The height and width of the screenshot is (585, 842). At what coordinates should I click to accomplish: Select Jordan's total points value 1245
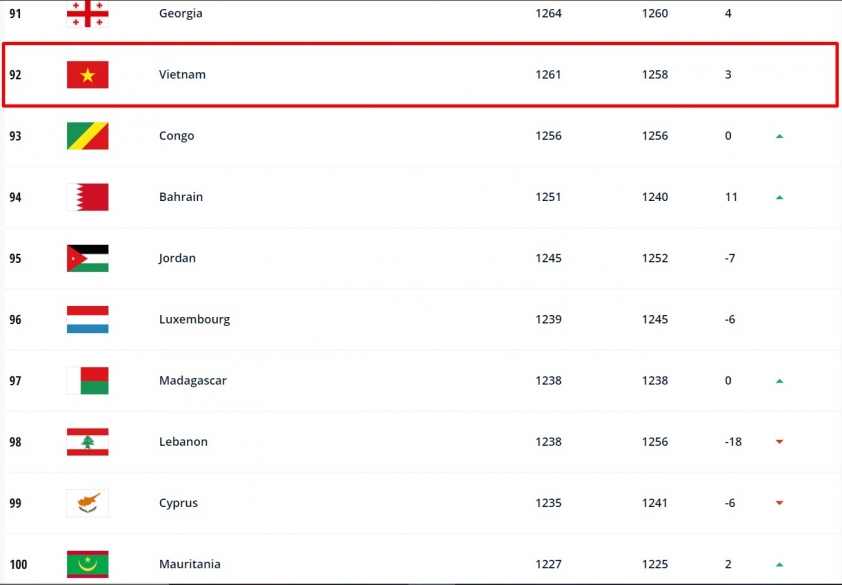pos(548,258)
